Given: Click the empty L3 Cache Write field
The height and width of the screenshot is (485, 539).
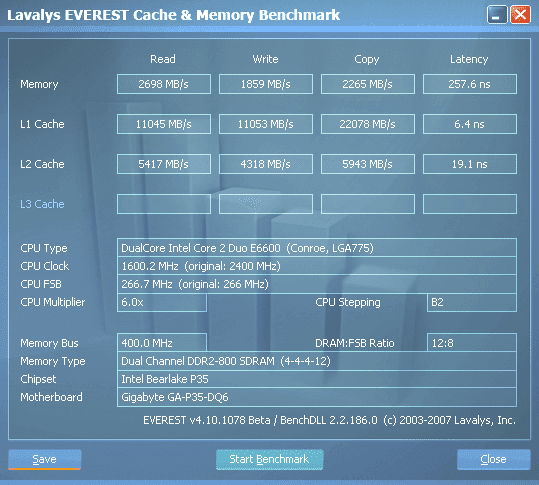Looking at the screenshot, I should pyautogui.click(x=266, y=204).
